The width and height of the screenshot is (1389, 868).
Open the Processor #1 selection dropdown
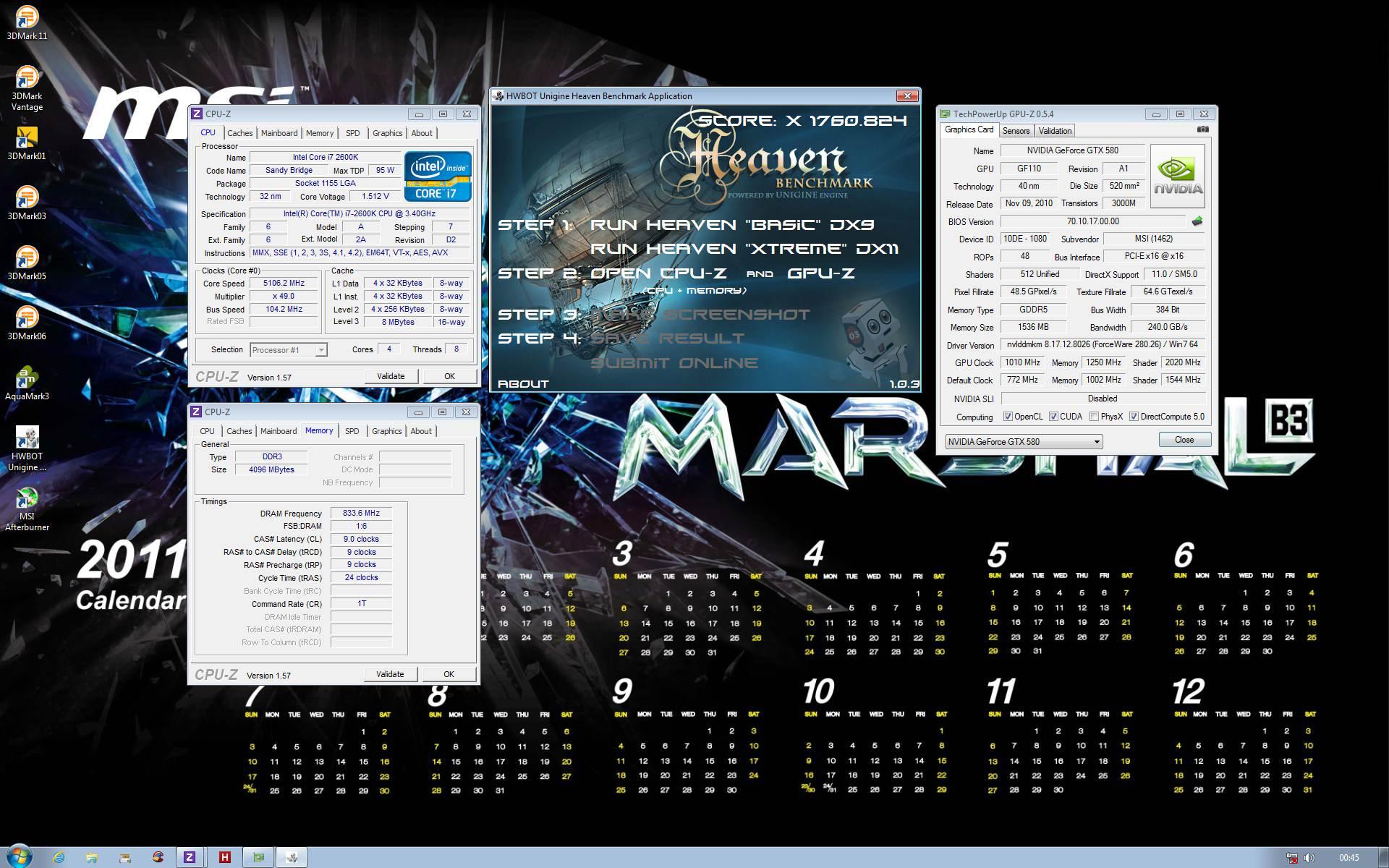[289, 350]
